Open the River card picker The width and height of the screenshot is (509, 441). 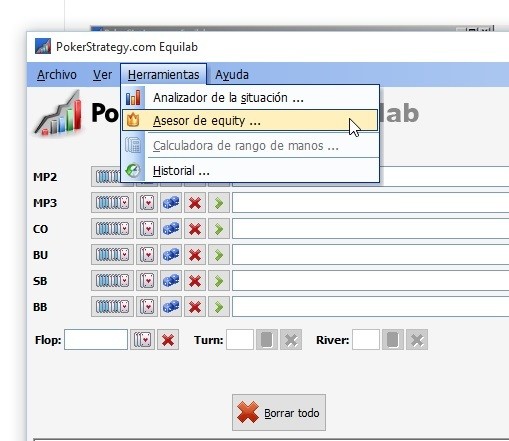pos(393,340)
